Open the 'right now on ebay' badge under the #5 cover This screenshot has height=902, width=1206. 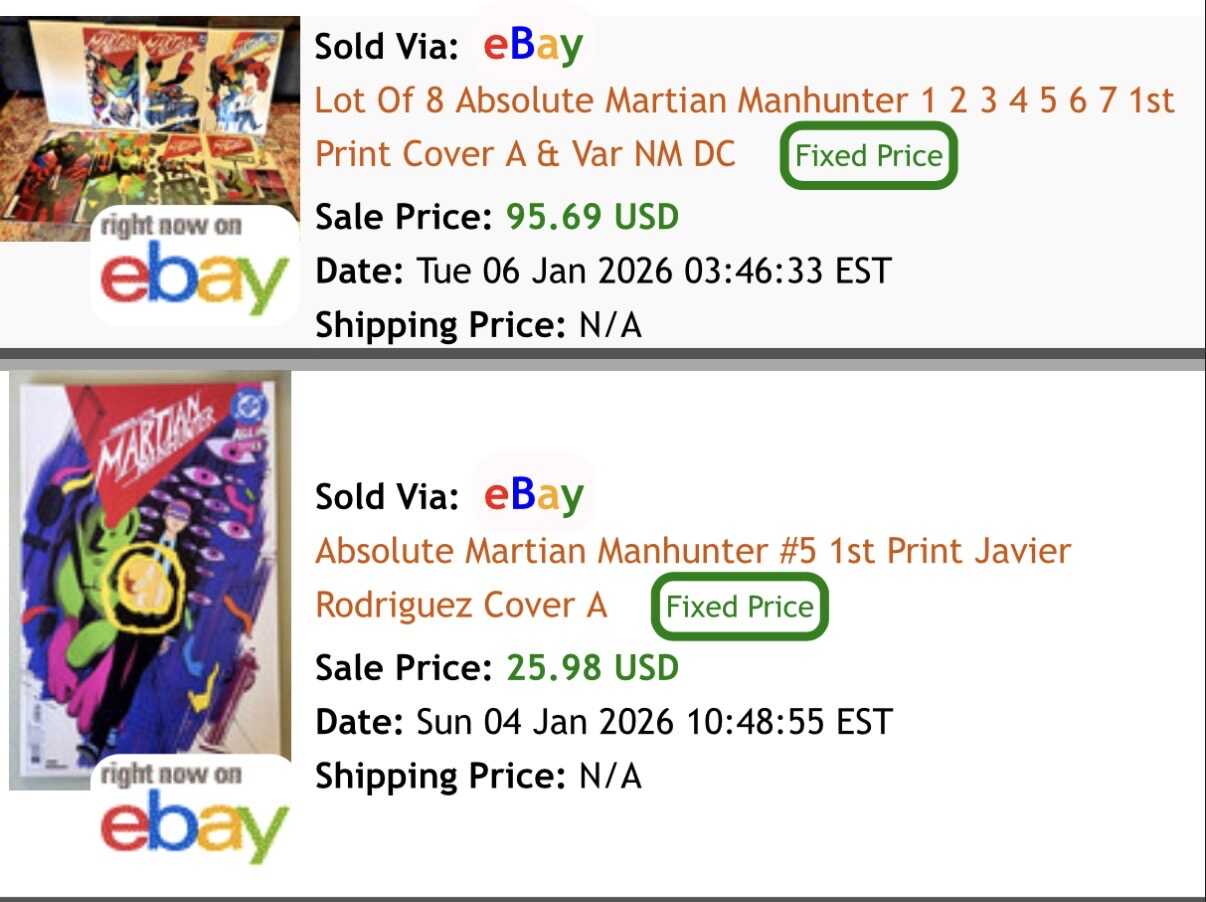[x=195, y=812]
